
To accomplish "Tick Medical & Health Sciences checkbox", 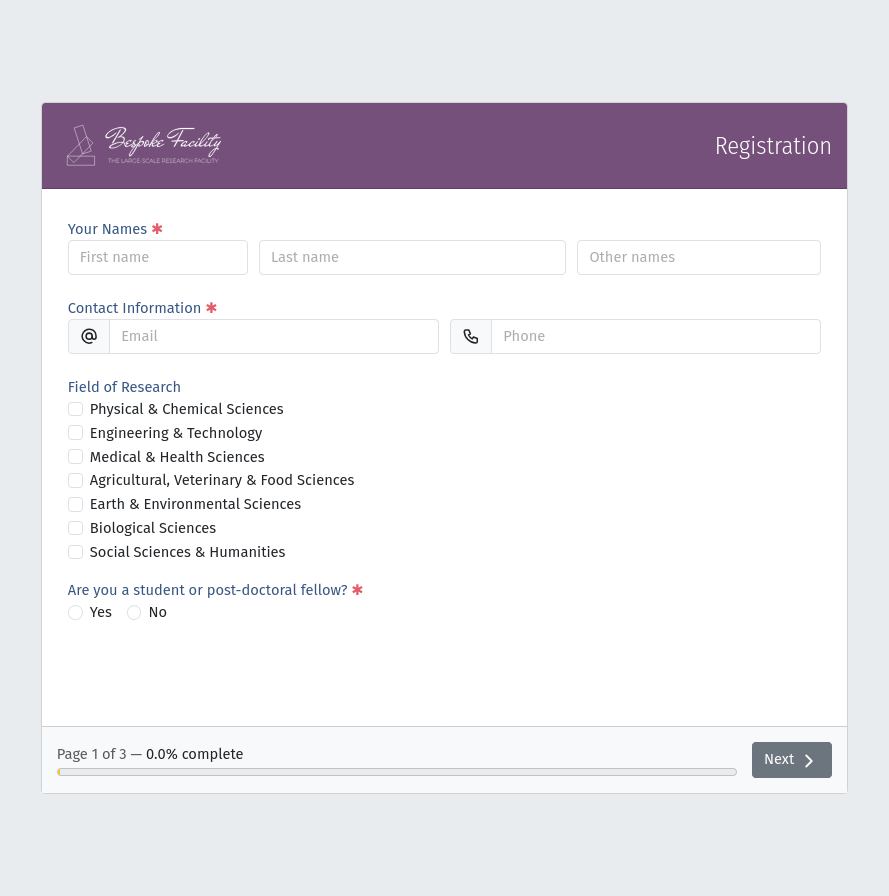I will coord(75,457).
